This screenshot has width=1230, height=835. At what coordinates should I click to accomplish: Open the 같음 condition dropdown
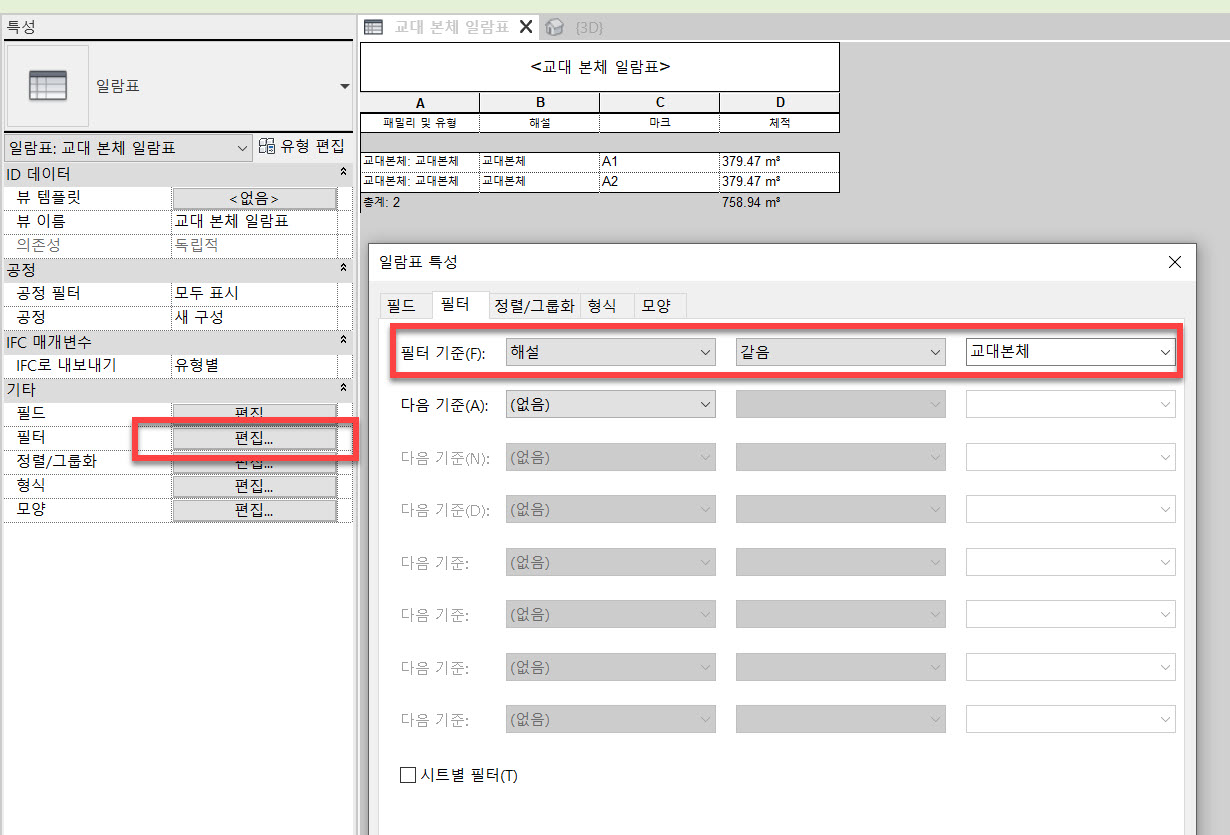[840, 352]
